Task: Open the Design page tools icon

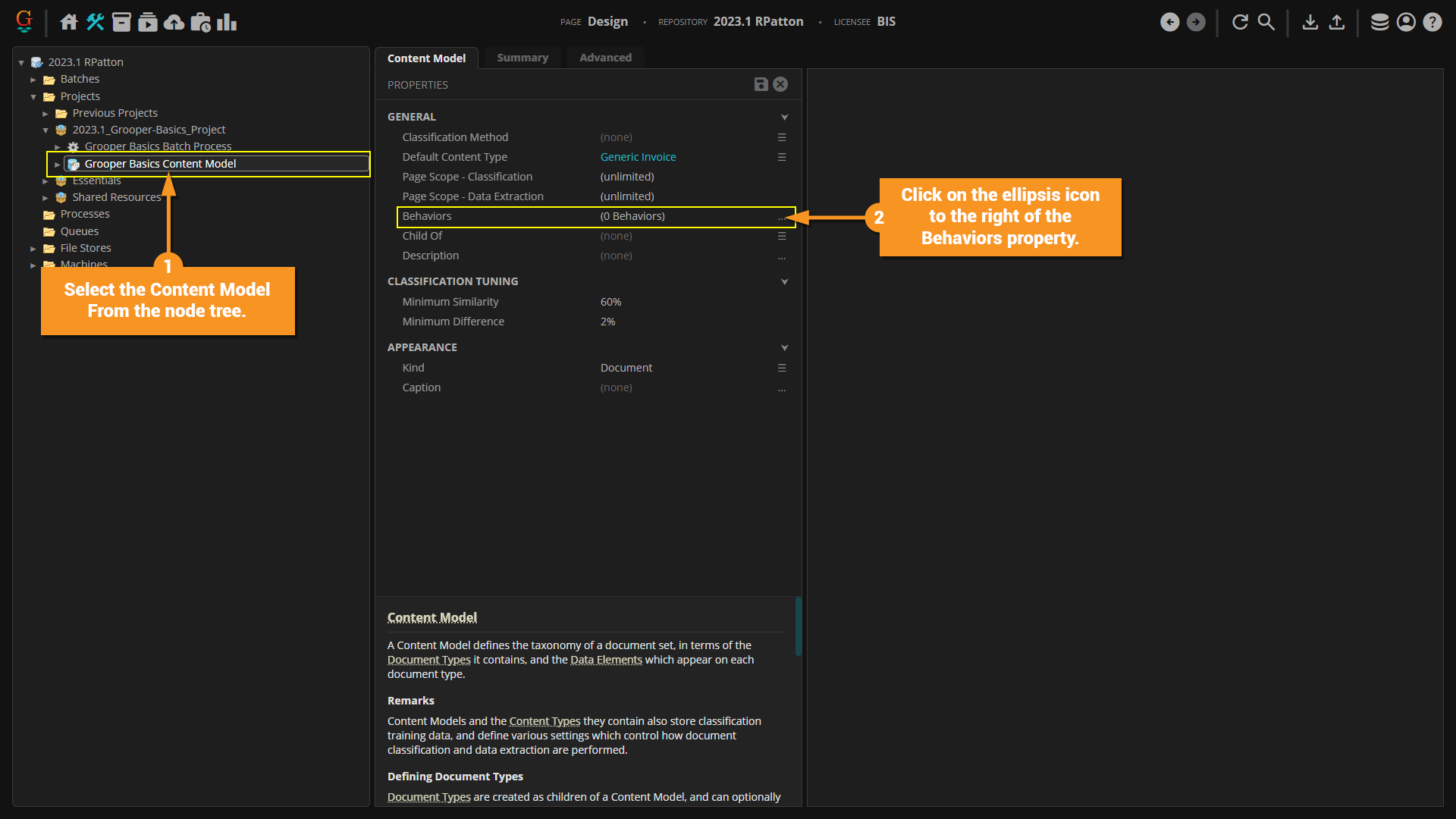Action: [x=95, y=22]
